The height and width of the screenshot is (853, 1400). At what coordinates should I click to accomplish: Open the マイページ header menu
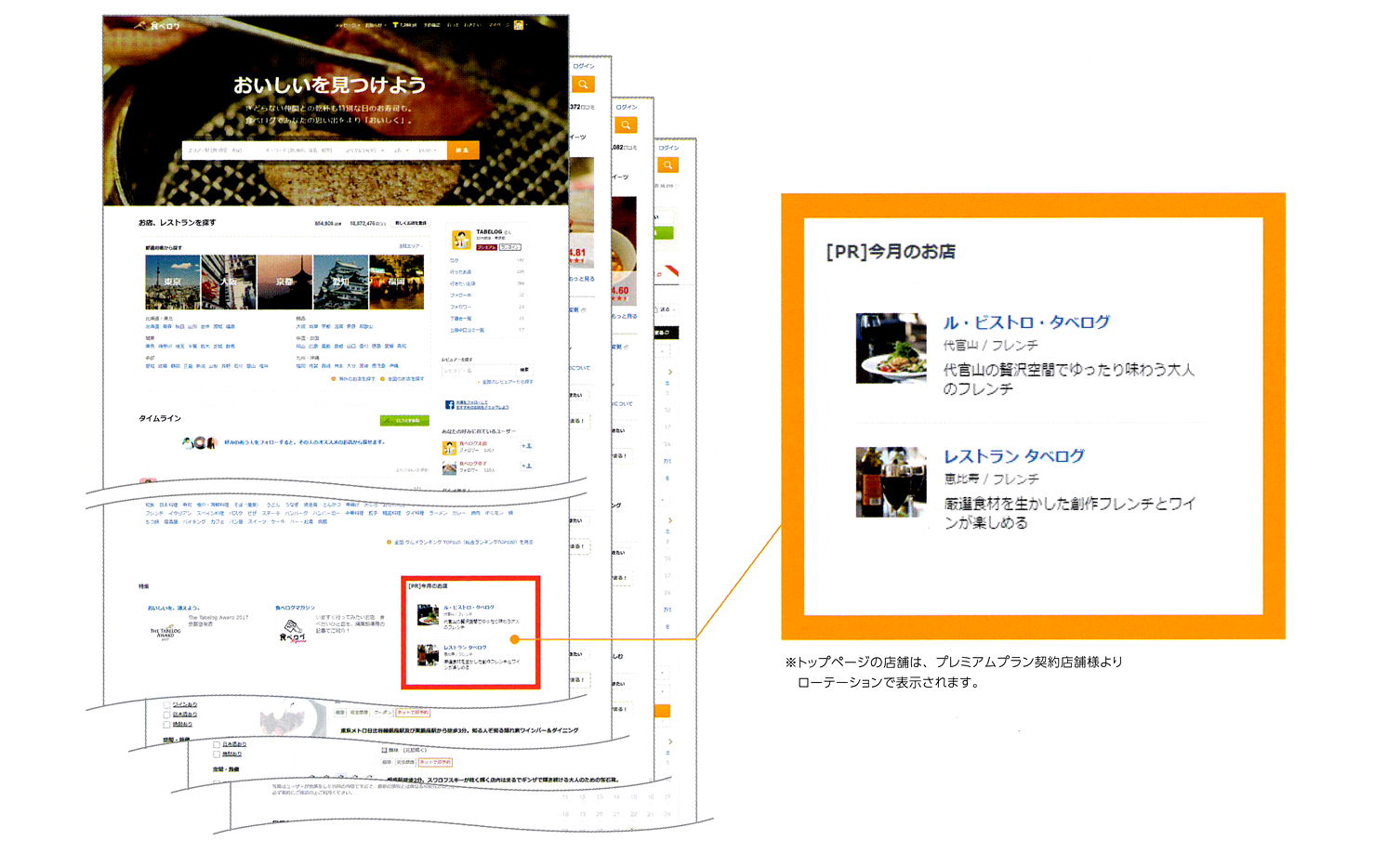pyautogui.click(x=499, y=25)
